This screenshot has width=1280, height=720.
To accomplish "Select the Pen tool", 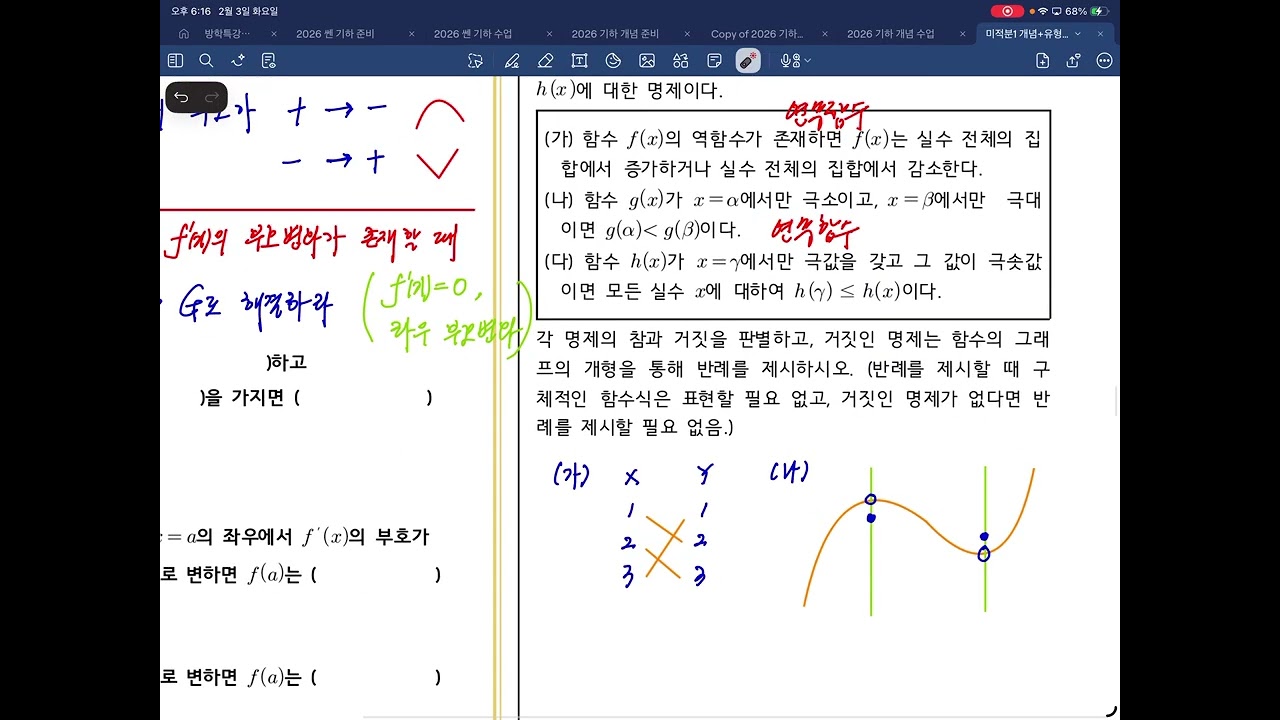I will click(x=512, y=61).
